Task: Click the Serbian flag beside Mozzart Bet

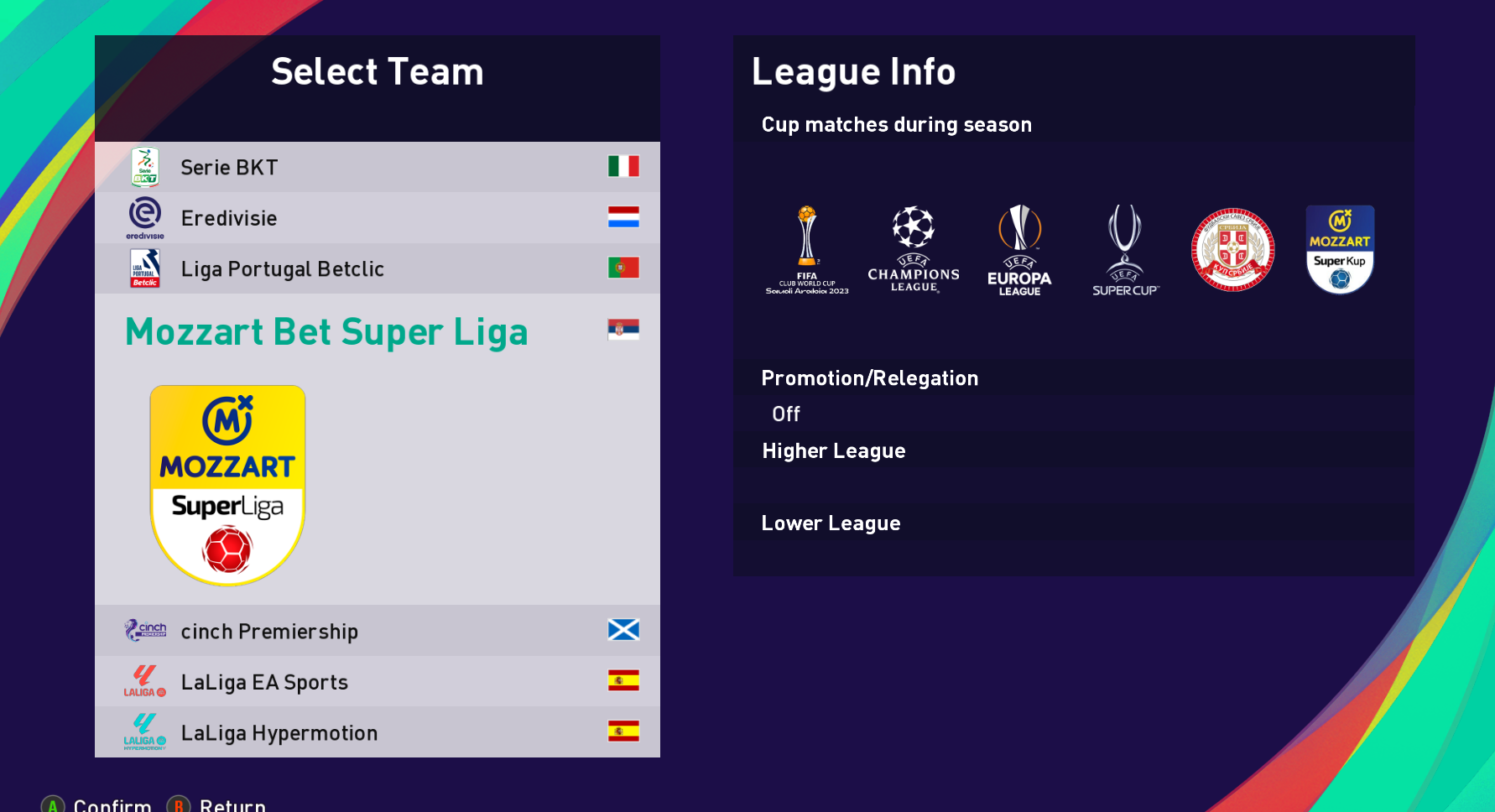Action: pyautogui.click(x=623, y=330)
